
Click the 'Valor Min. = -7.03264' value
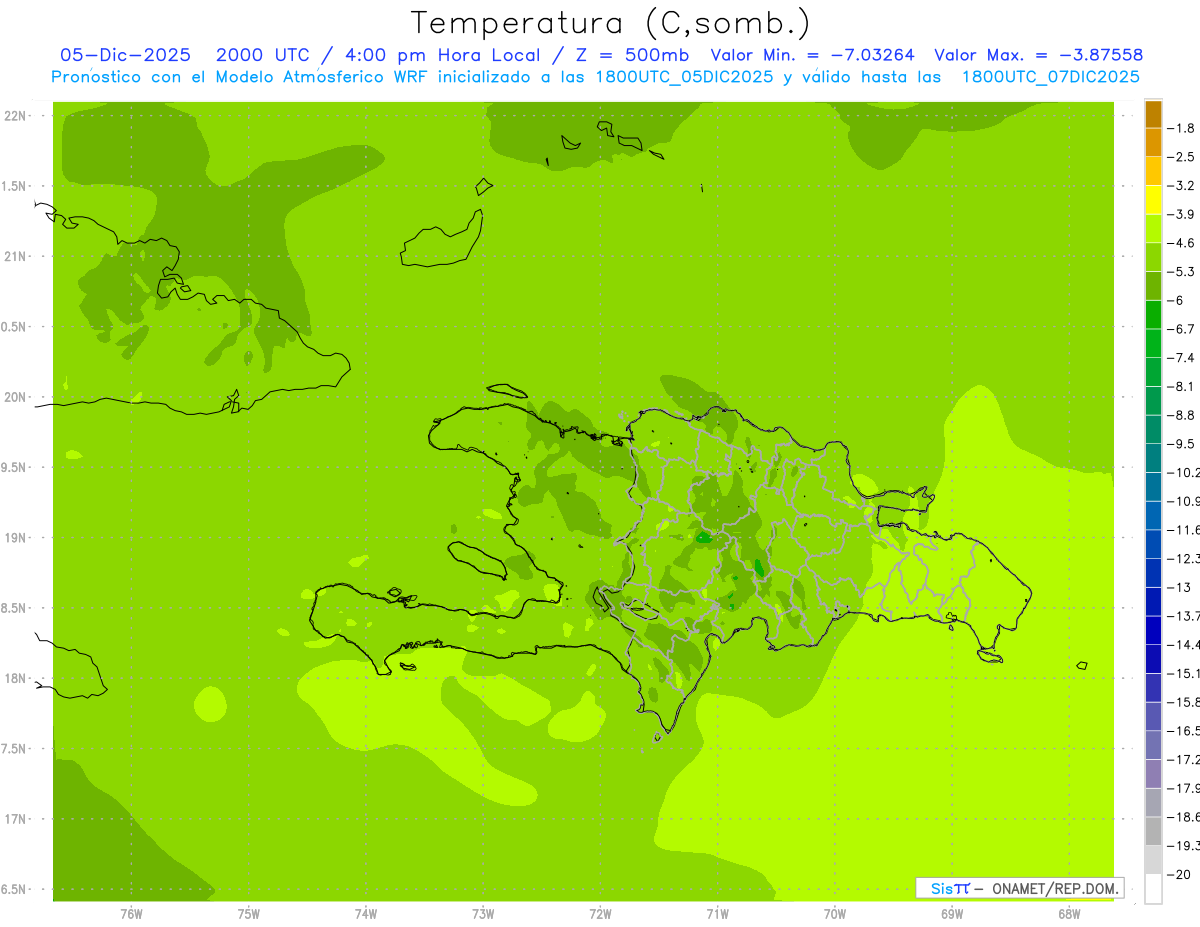[814, 55]
